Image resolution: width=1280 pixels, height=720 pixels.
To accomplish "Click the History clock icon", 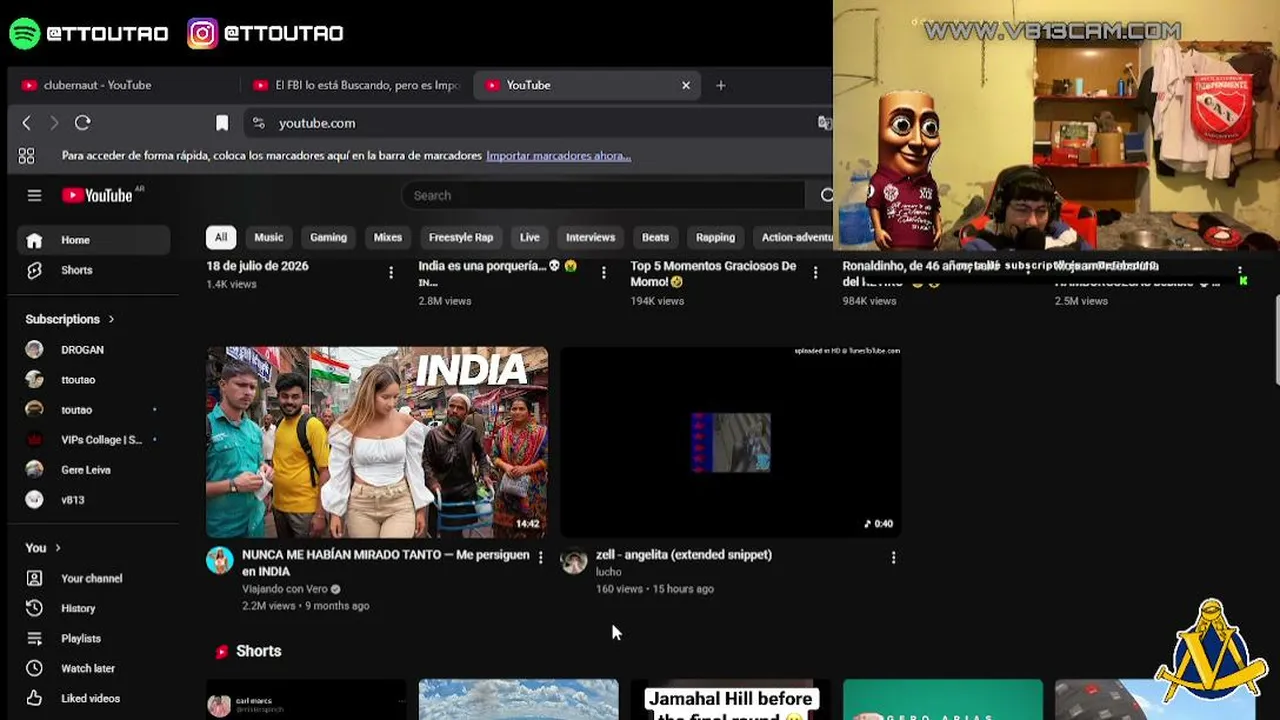I will point(35,609).
